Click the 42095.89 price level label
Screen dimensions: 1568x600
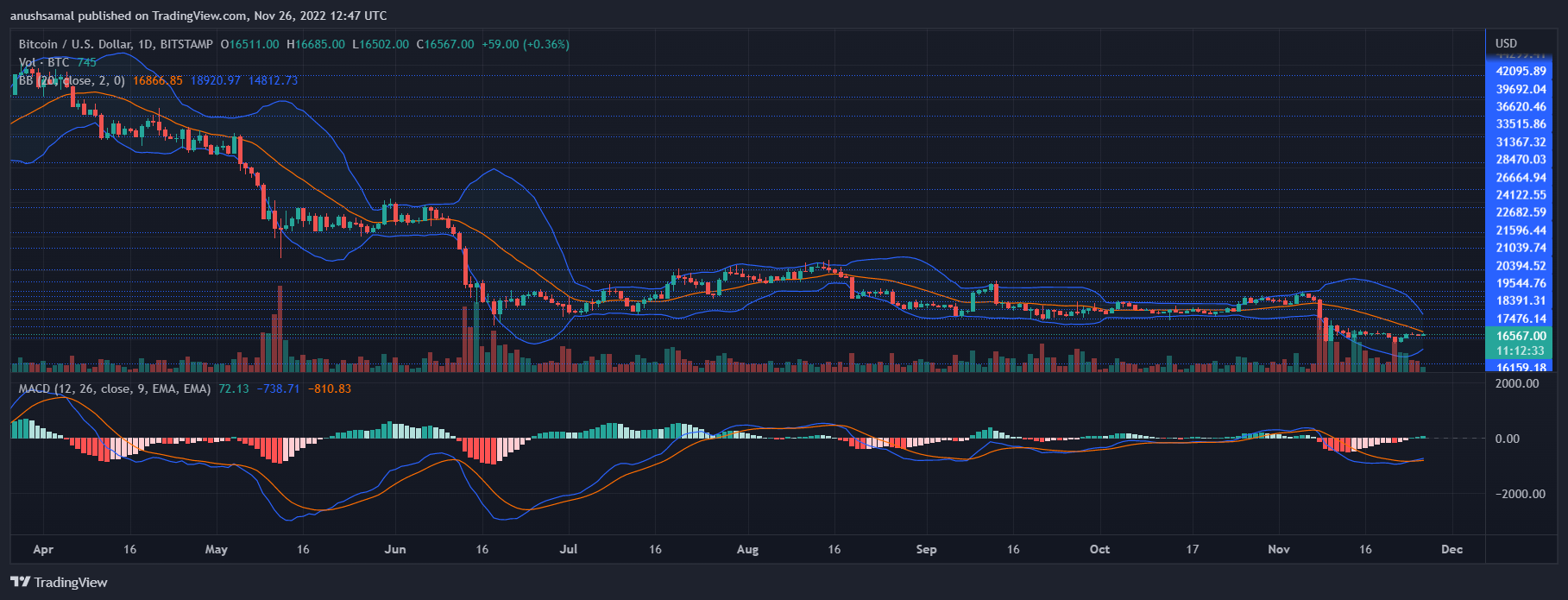[1521, 71]
